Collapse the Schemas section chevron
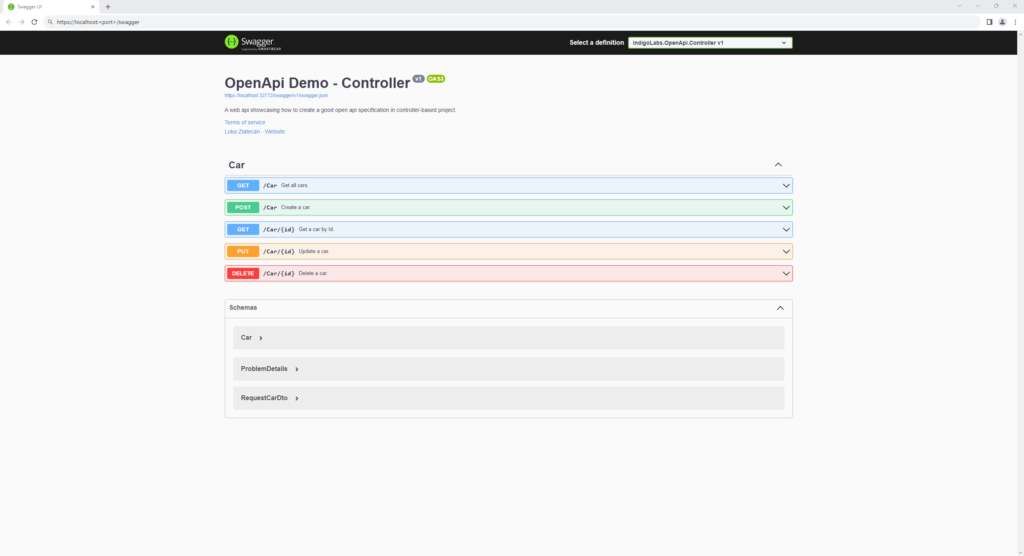The image size is (1024, 556). pyautogui.click(x=780, y=308)
